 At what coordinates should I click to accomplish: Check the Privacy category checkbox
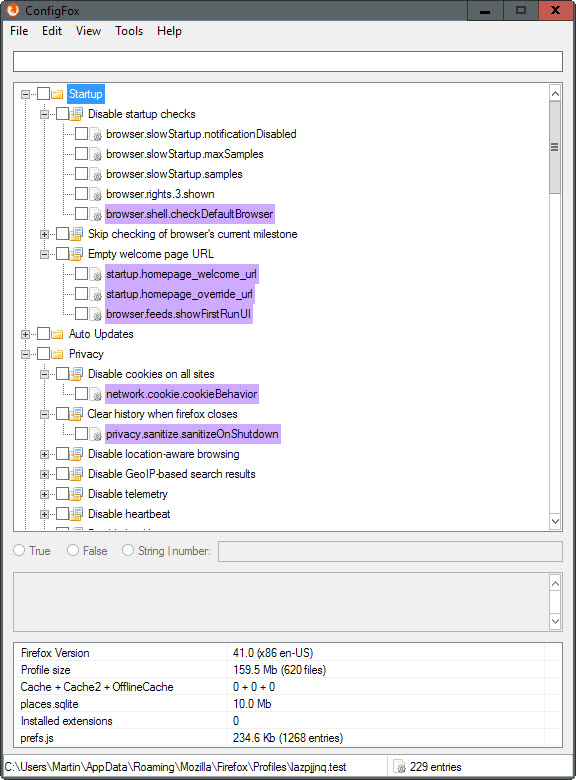click(x=43, y=354)
